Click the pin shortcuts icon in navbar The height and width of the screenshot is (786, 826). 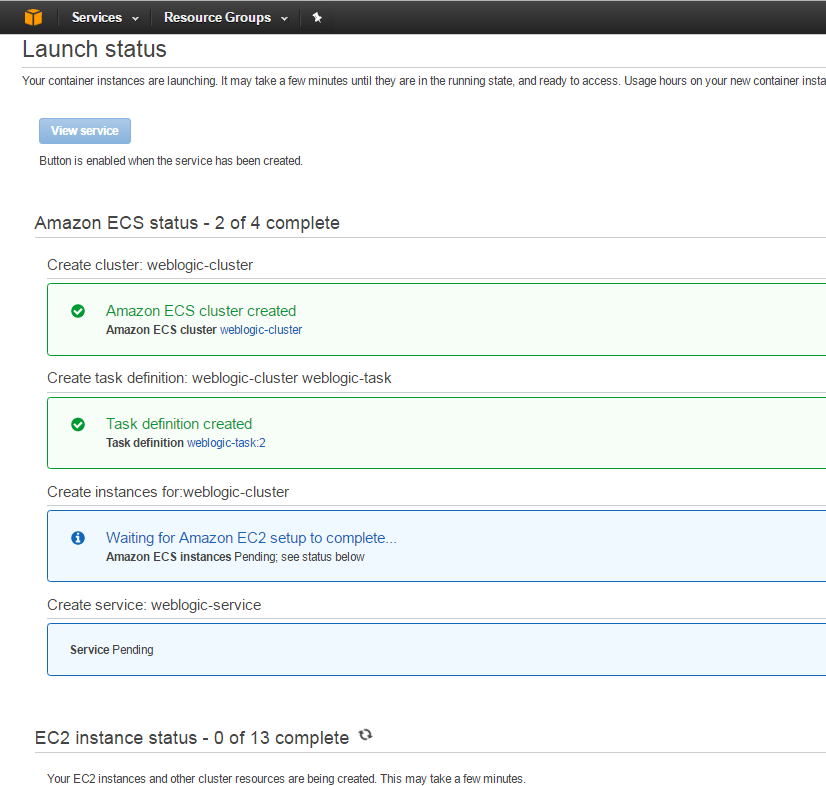click(317, 17)
